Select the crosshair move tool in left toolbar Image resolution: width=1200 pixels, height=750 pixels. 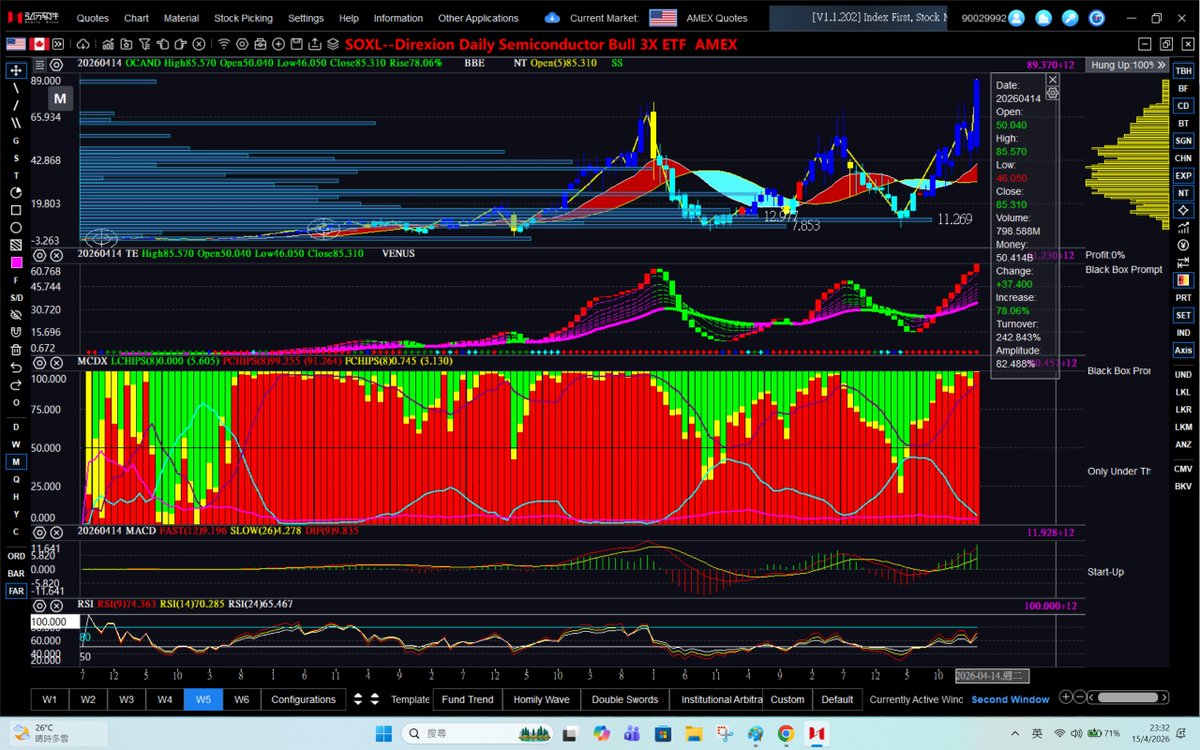16,70
